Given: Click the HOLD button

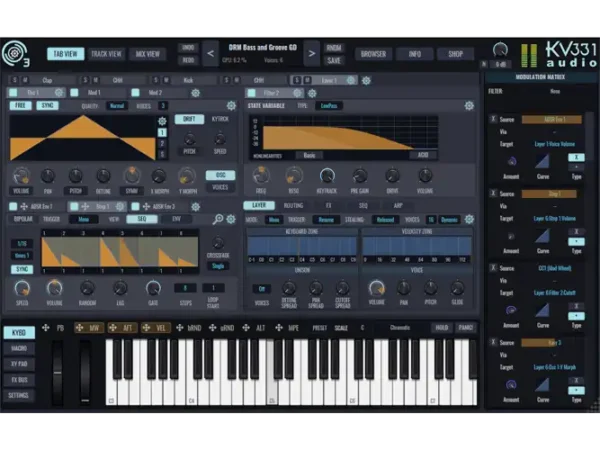Looking at the screenshot, I should (x=441, y=328).
